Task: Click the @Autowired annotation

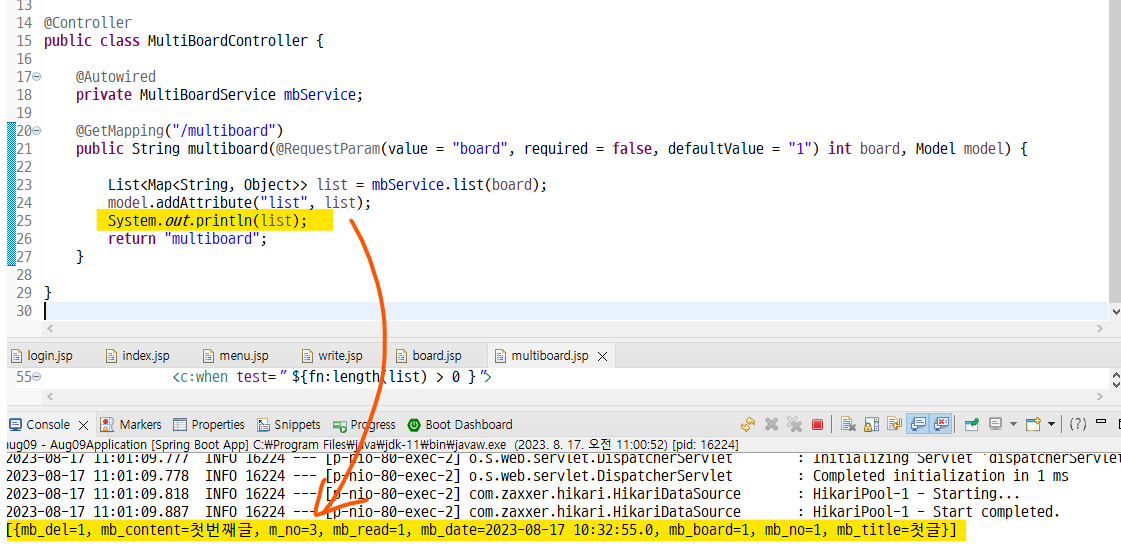Action: coord(116,76)
